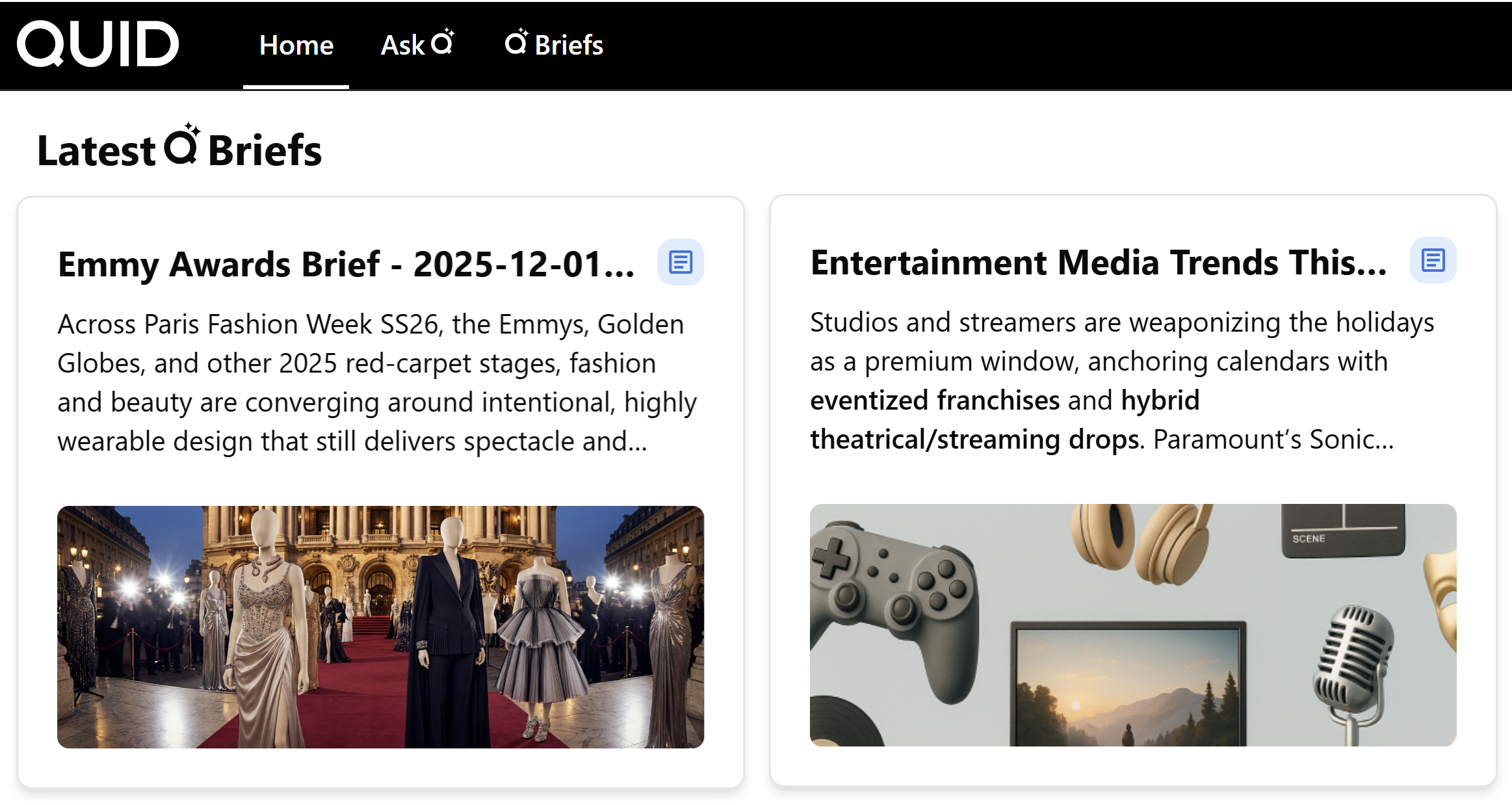Switch to the Home tab

pyautogui.click(x=296, y=44)
